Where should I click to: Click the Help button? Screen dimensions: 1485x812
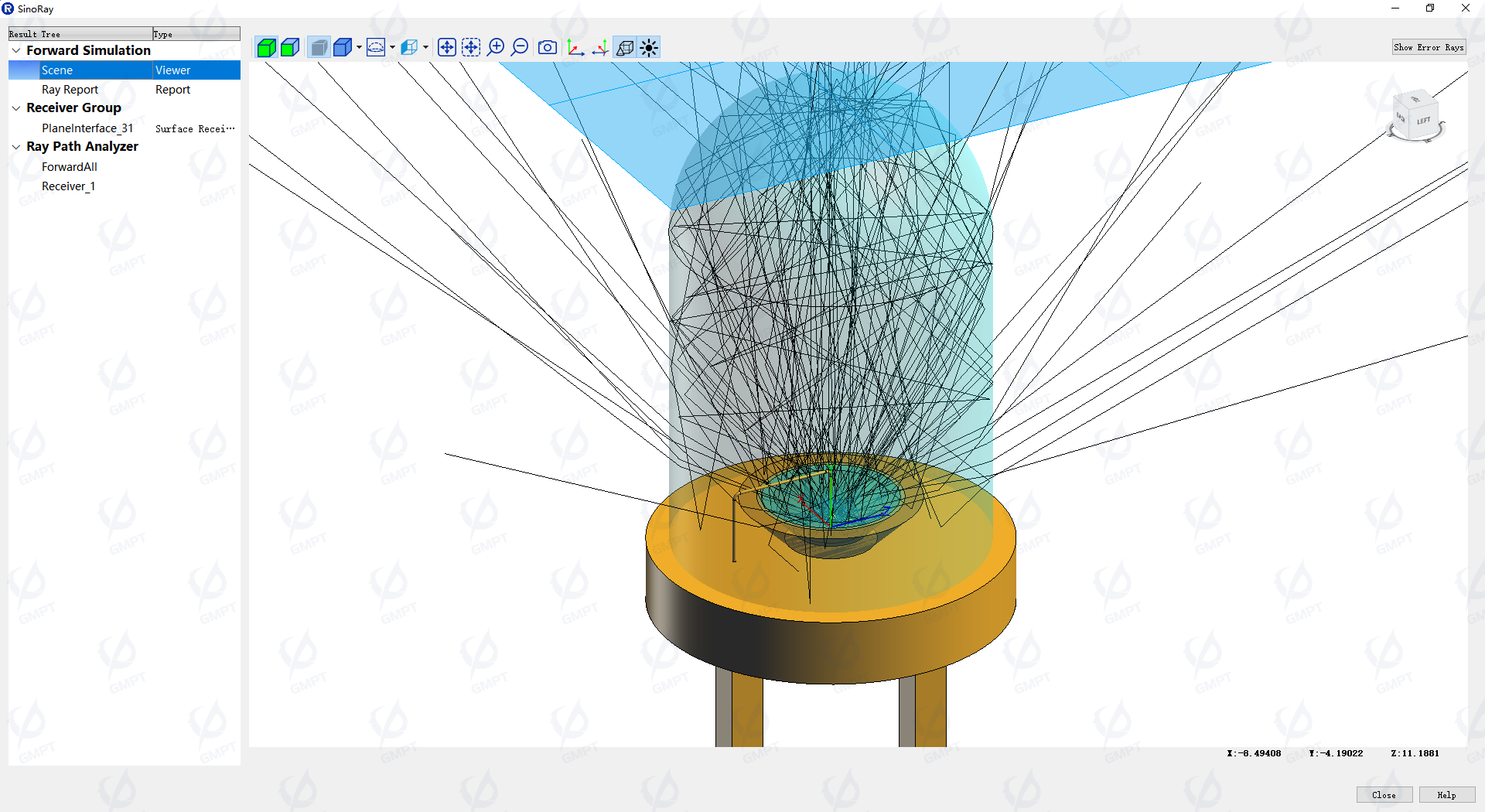pyautogui.click(x=1446, y=795)
